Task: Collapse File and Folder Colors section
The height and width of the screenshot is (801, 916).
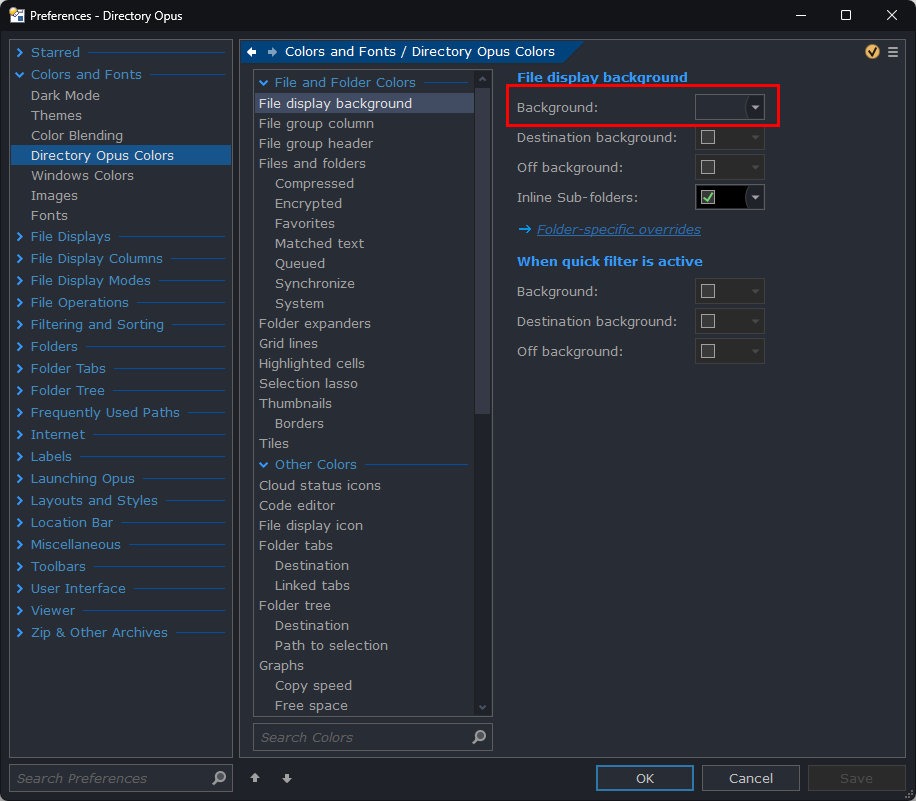Action: [x=264, y=83]
